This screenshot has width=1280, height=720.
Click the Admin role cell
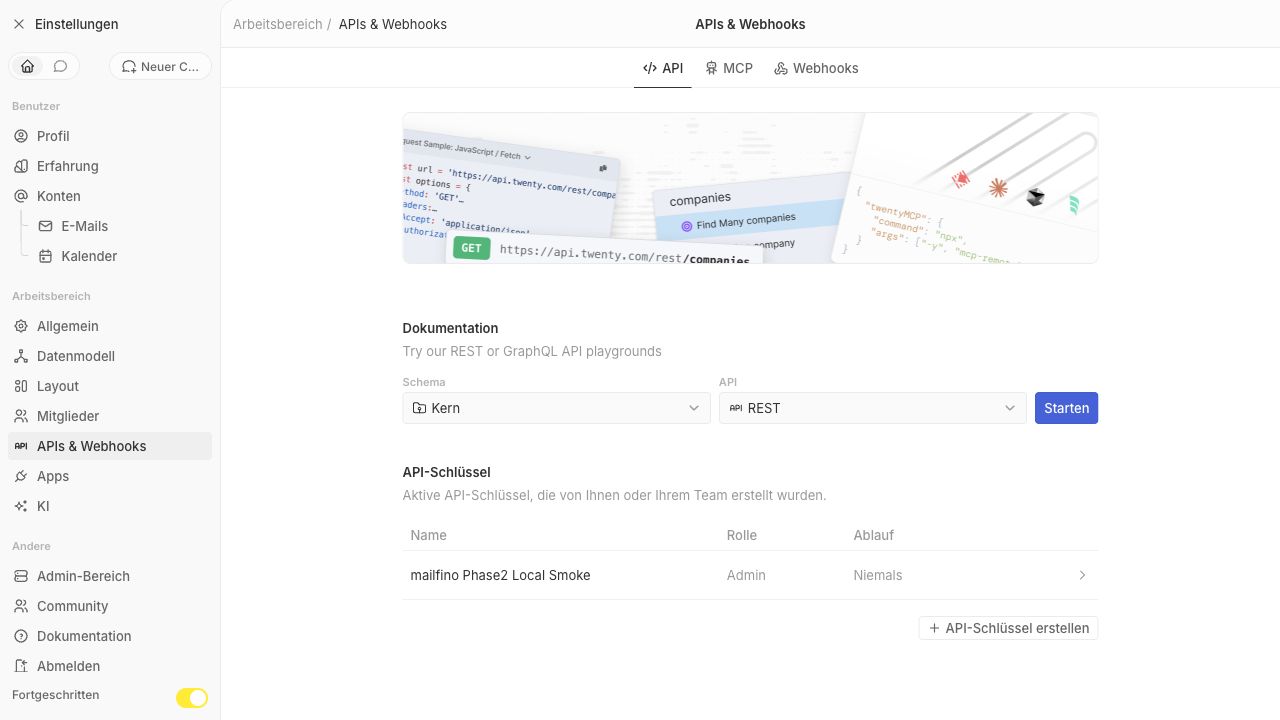(x=746, y=575)
